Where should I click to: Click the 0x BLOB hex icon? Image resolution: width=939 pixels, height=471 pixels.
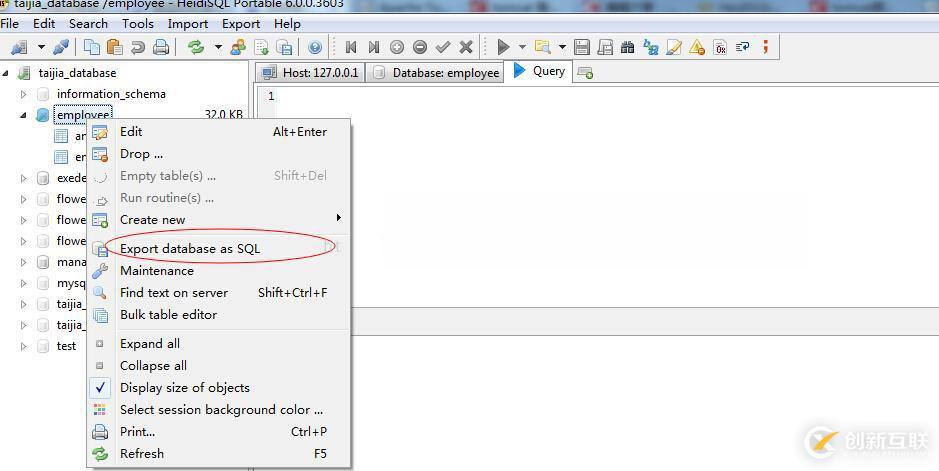click(720, 47)
